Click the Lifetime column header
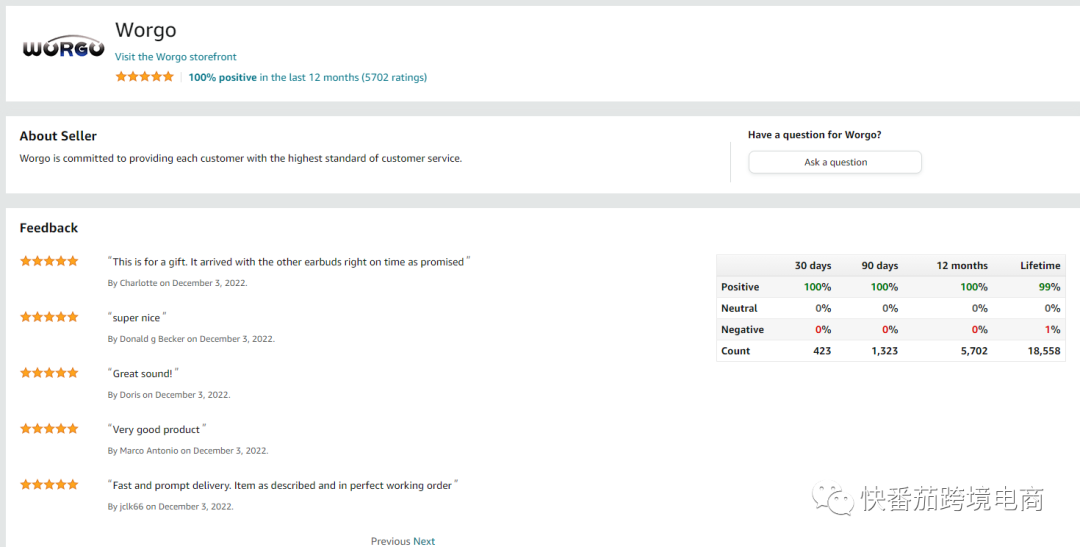Image resolution: width=1080 pixels, height=547 pixels. [1040, 266]
